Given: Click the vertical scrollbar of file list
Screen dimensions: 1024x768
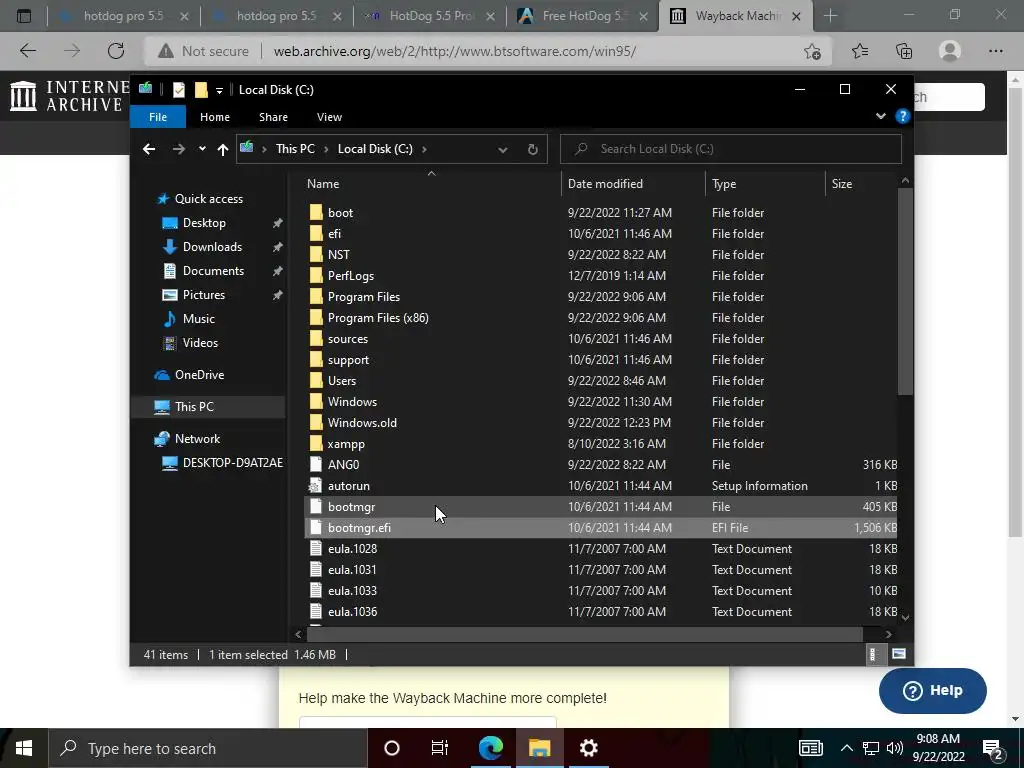Looking at the screenshot, I should [904, 291].
